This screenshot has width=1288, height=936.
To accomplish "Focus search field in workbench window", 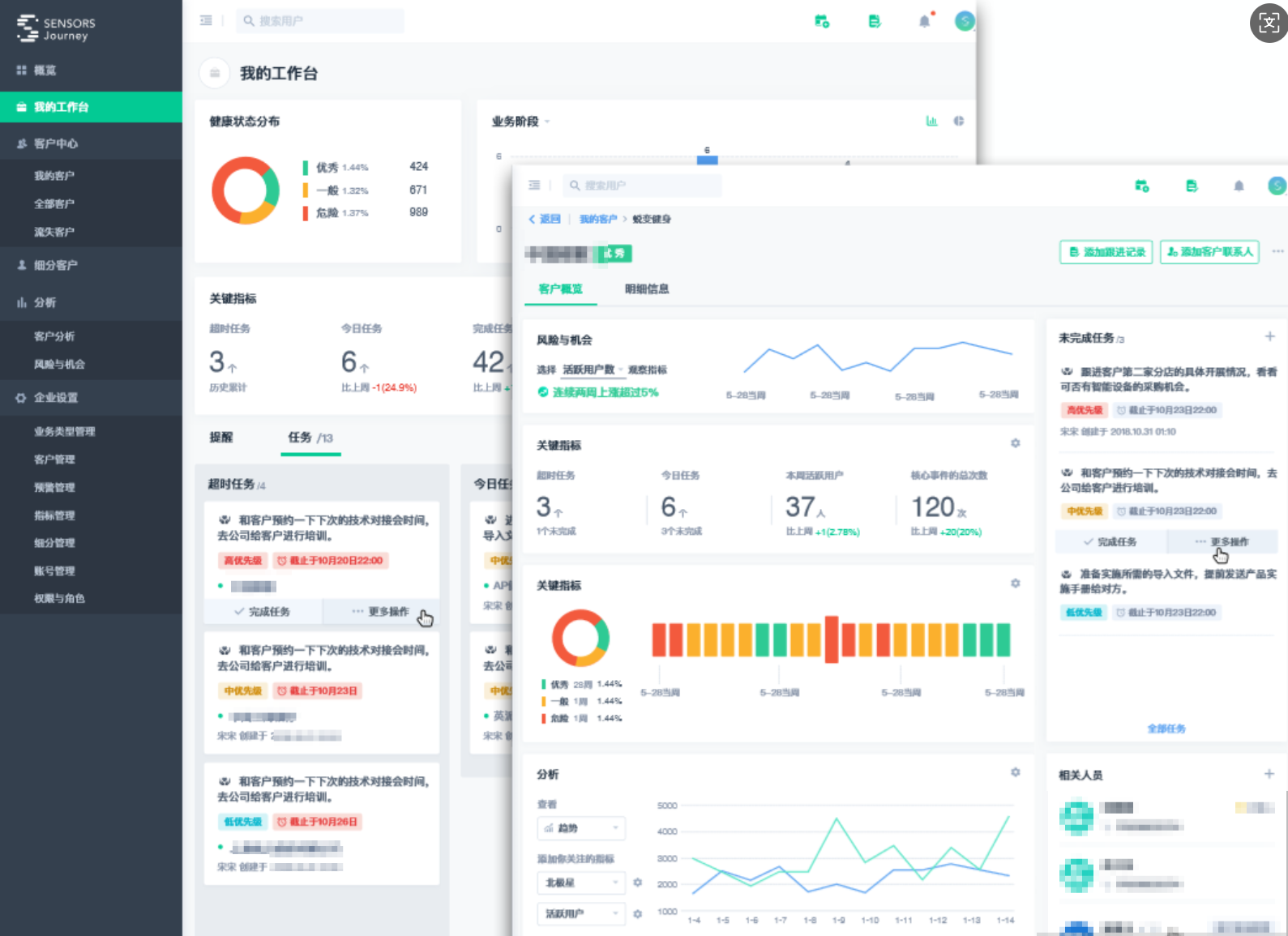I will tap(320, 21).
